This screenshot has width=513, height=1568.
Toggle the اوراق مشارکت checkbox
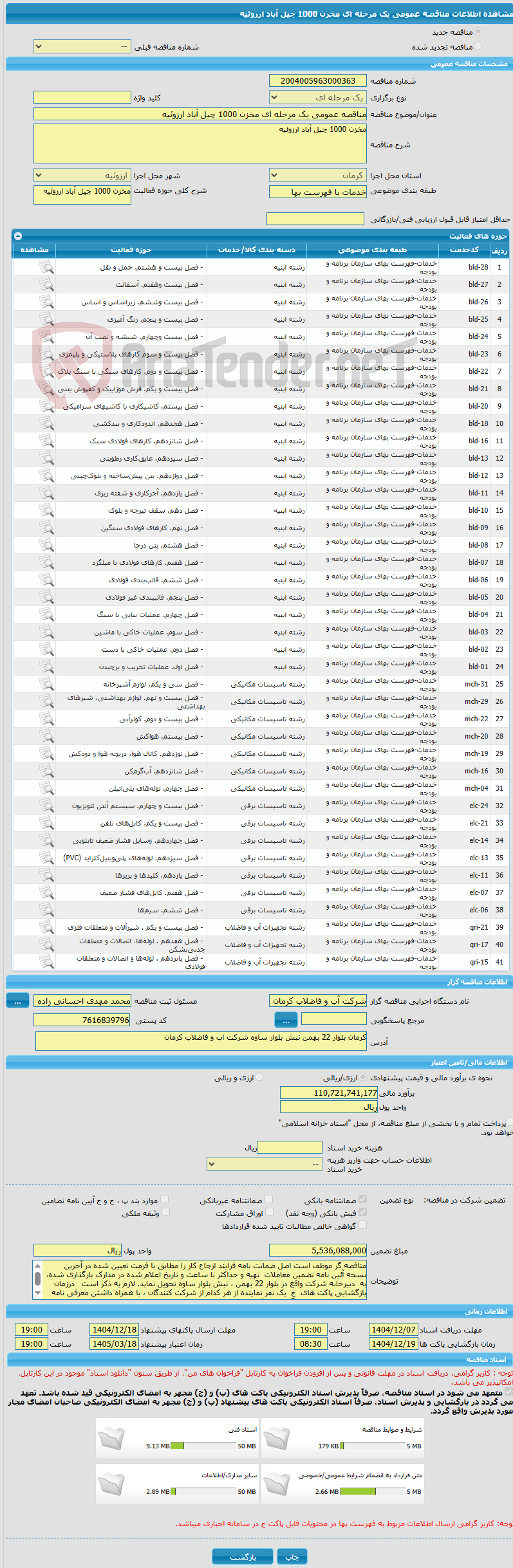(x=269, y=1212)
